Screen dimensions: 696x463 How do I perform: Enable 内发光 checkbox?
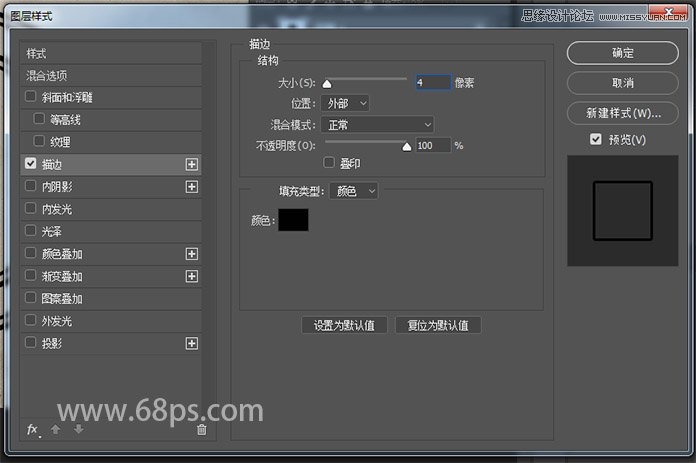(31, 208)
